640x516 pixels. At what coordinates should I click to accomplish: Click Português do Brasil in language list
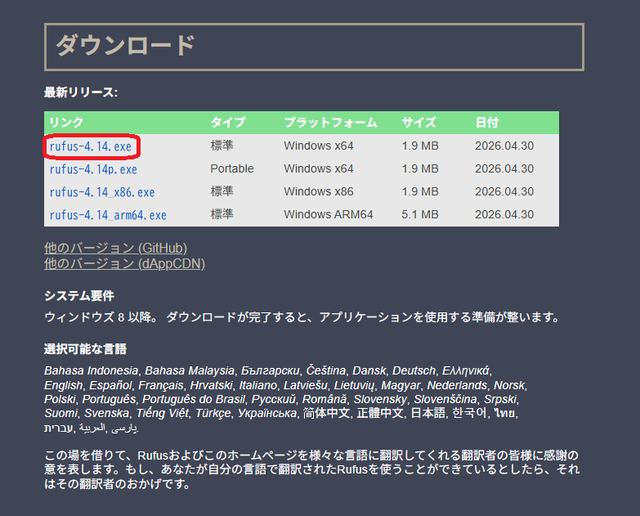pos(194,399)
